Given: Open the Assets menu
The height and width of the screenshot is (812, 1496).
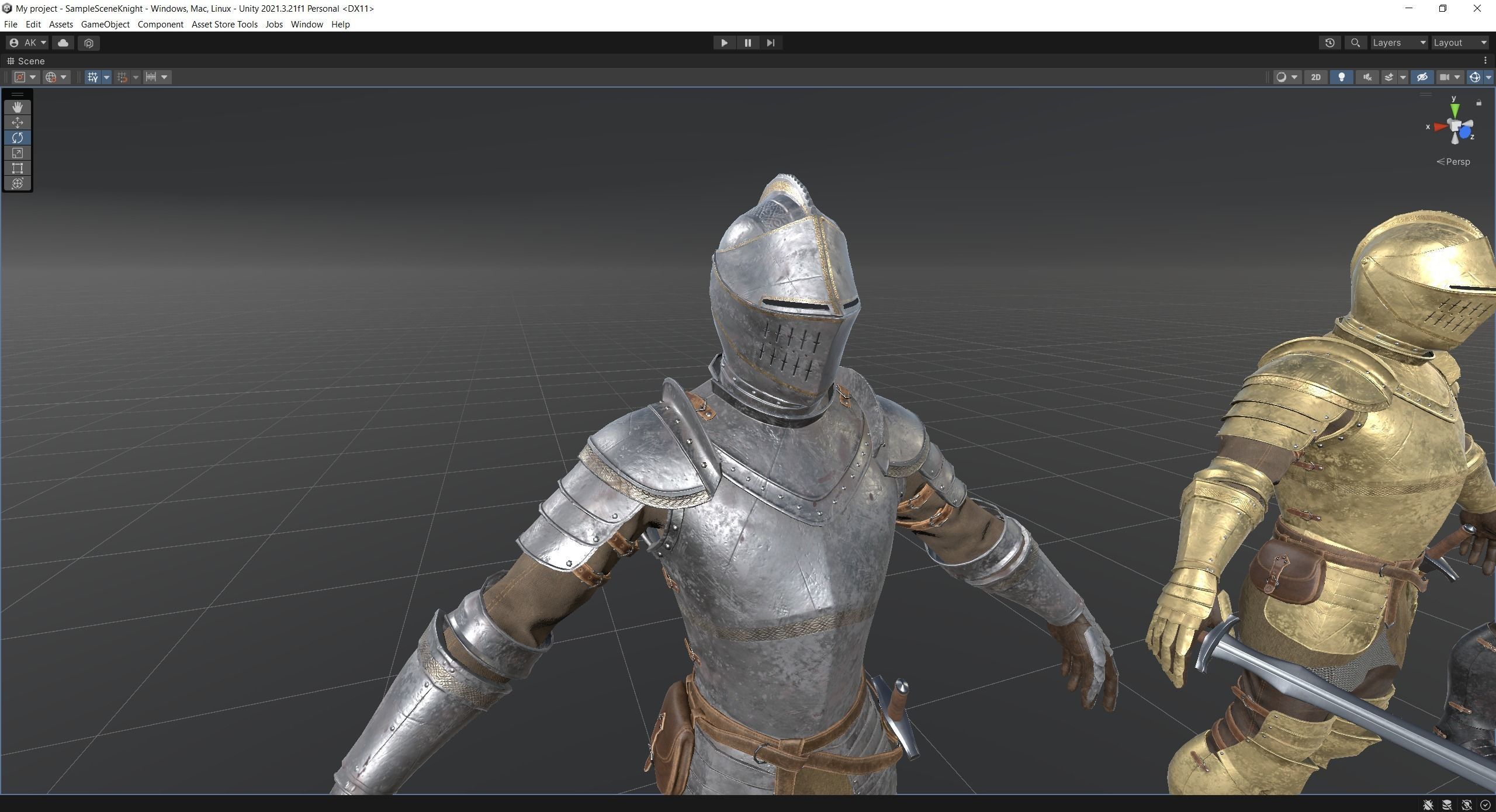Looking at the screenshot, I should pyautogui.click(x=61, y=24).
